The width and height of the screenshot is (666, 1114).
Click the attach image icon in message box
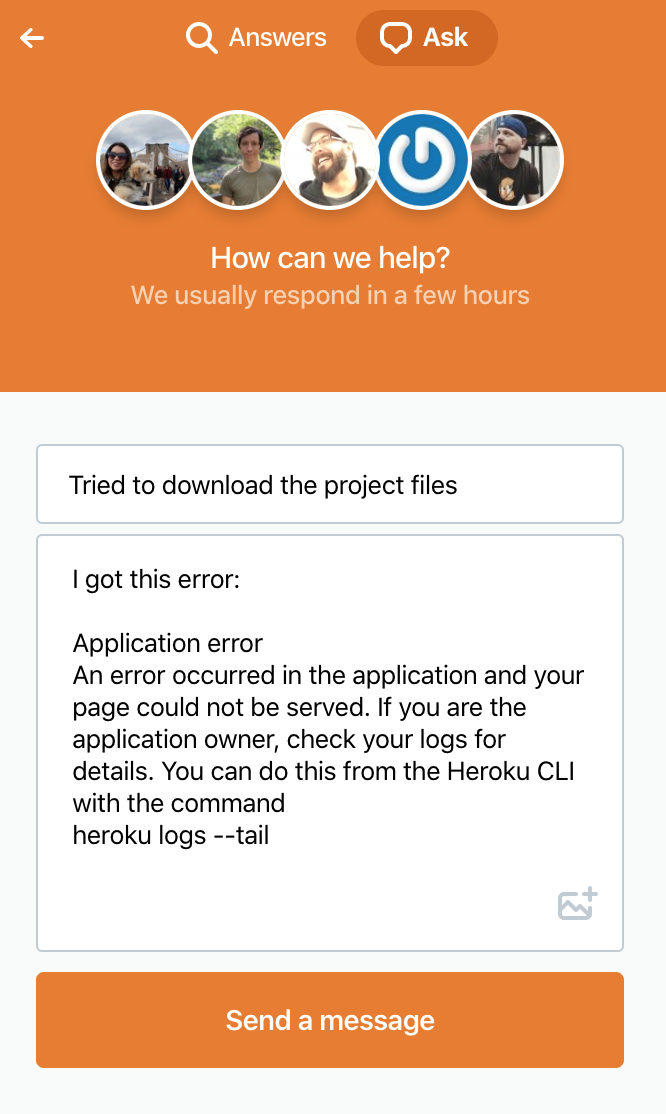(x=577, y=904)
